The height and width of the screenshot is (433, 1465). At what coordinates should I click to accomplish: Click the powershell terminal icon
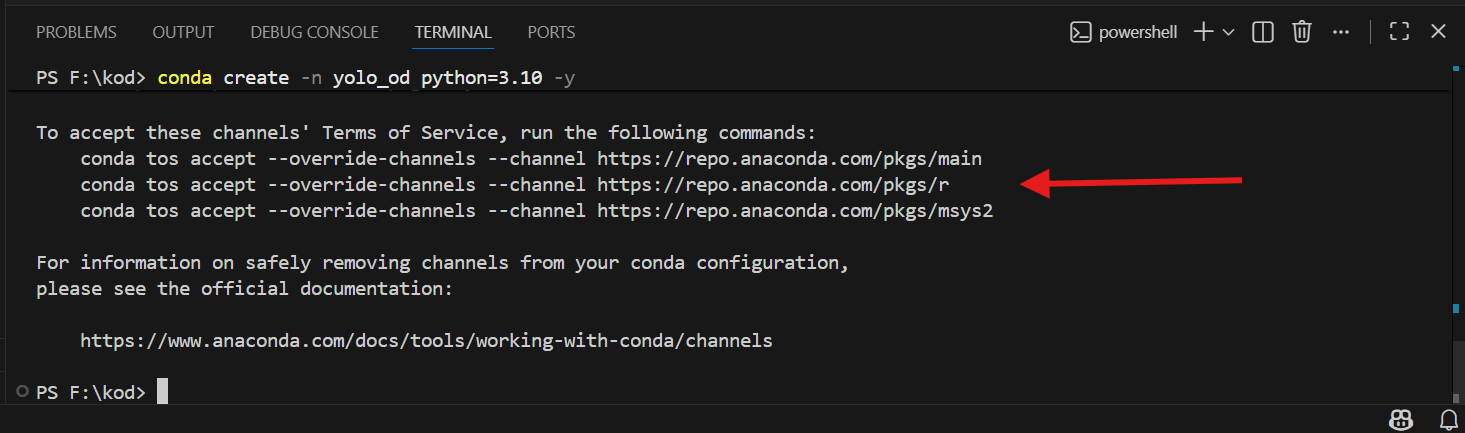click(x=1080, y=32)
